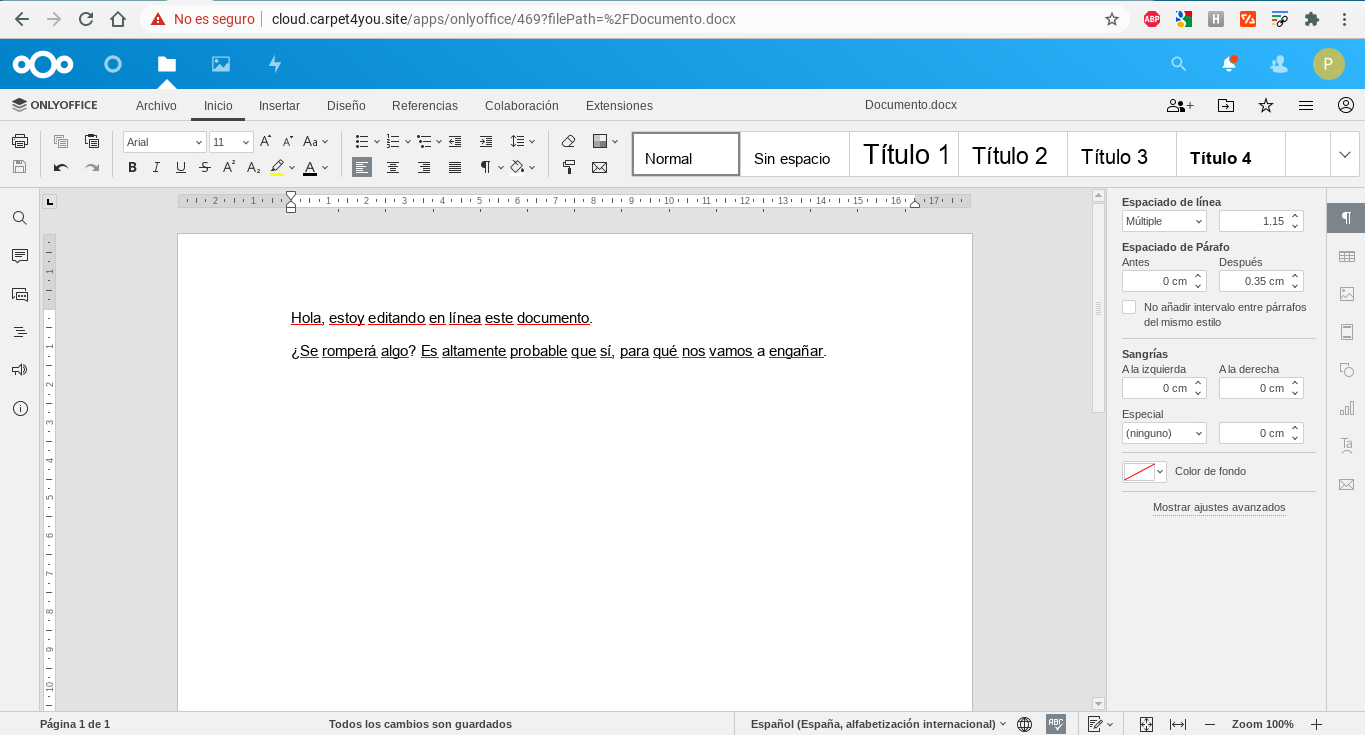The image size is (1365, 735).
Task: Toggle italic formatting
Action: tap(156, 167)
